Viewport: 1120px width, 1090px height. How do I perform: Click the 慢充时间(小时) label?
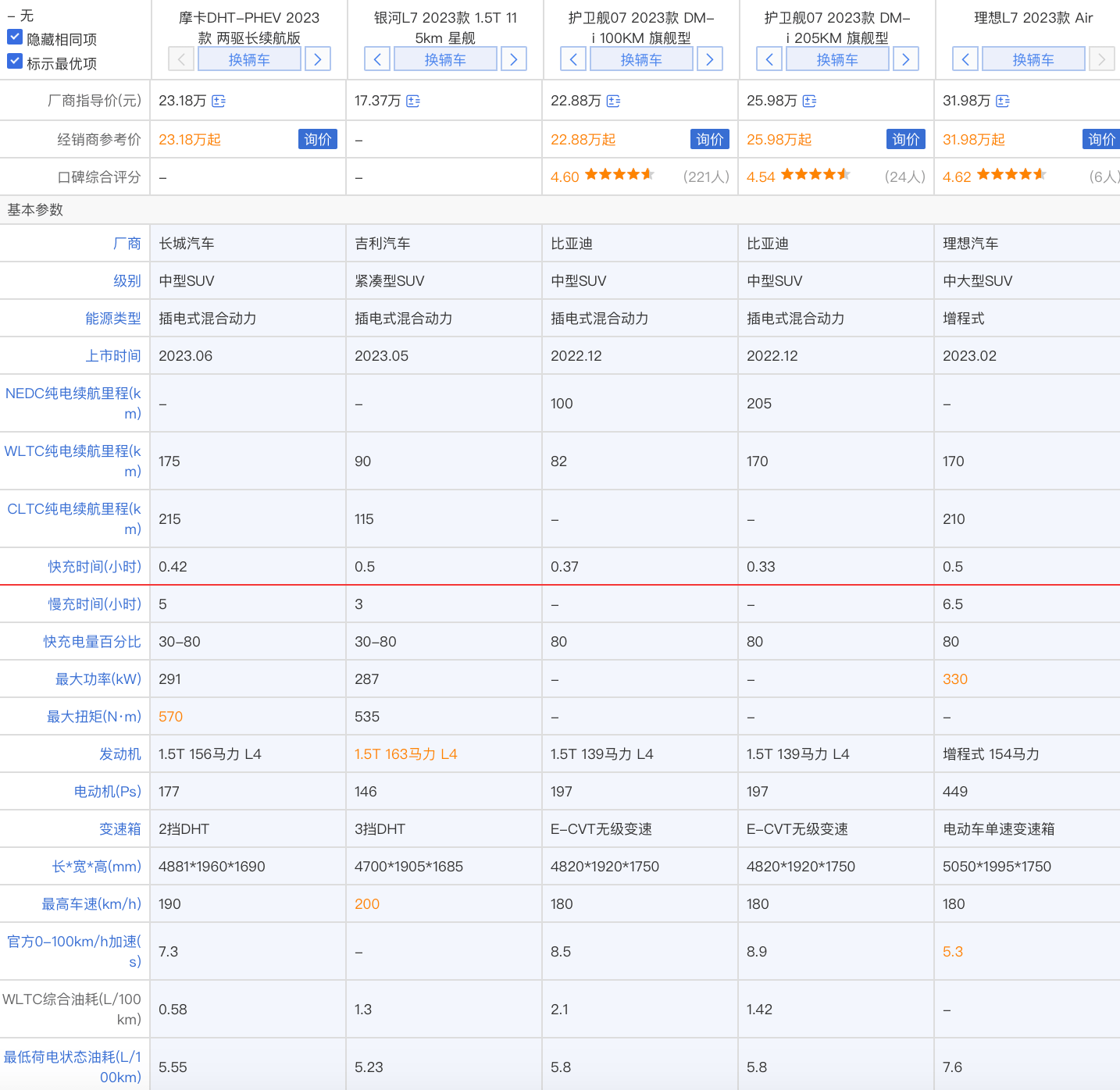(95, 604)
